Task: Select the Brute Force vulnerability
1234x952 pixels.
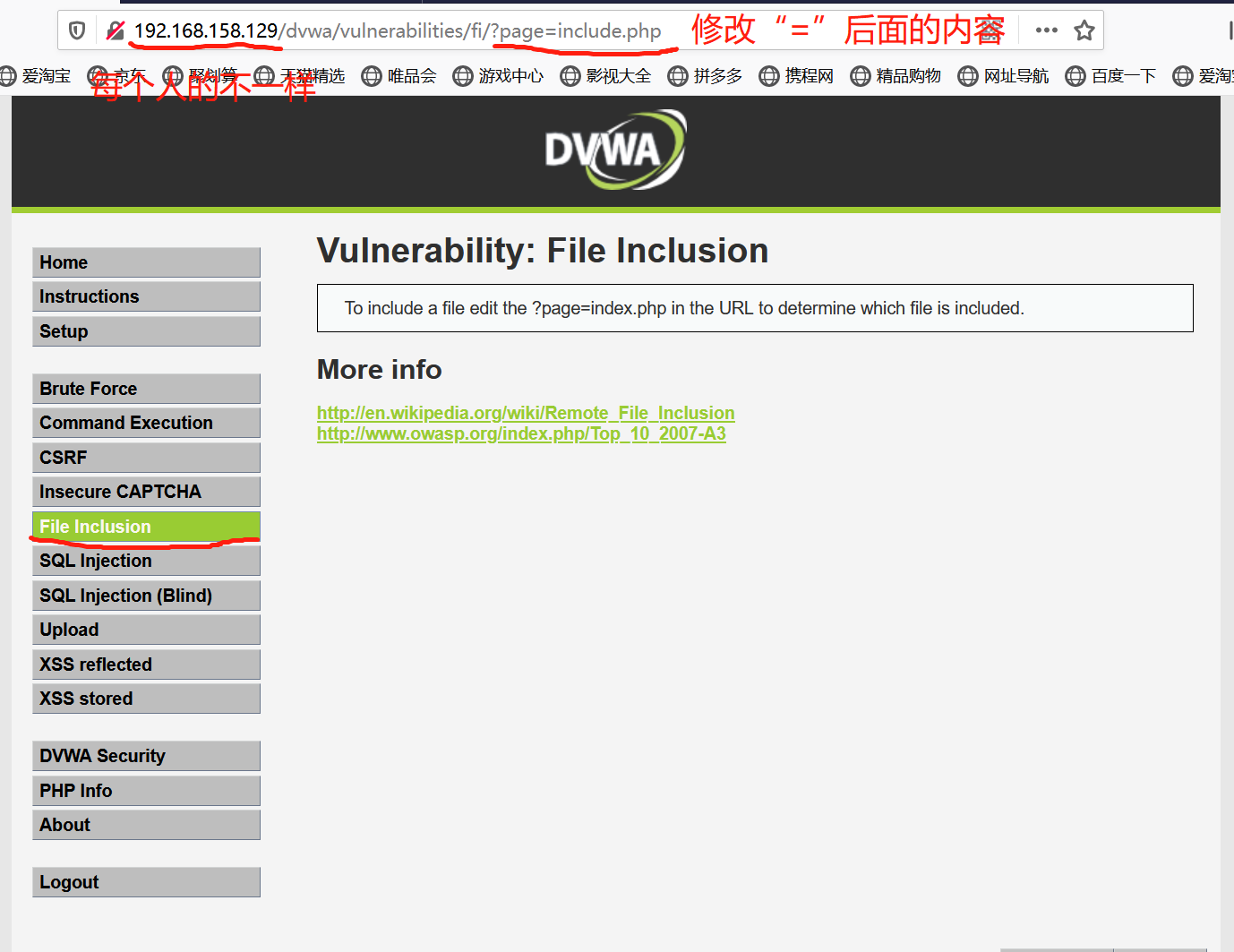Action: click(x=146, y=389)
